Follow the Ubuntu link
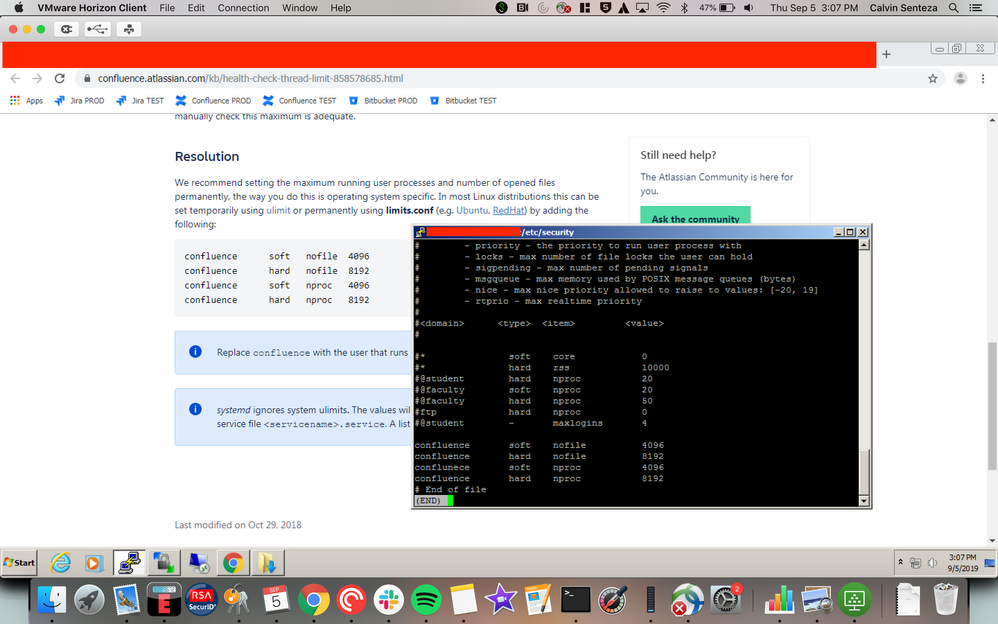 click(472, 210)
